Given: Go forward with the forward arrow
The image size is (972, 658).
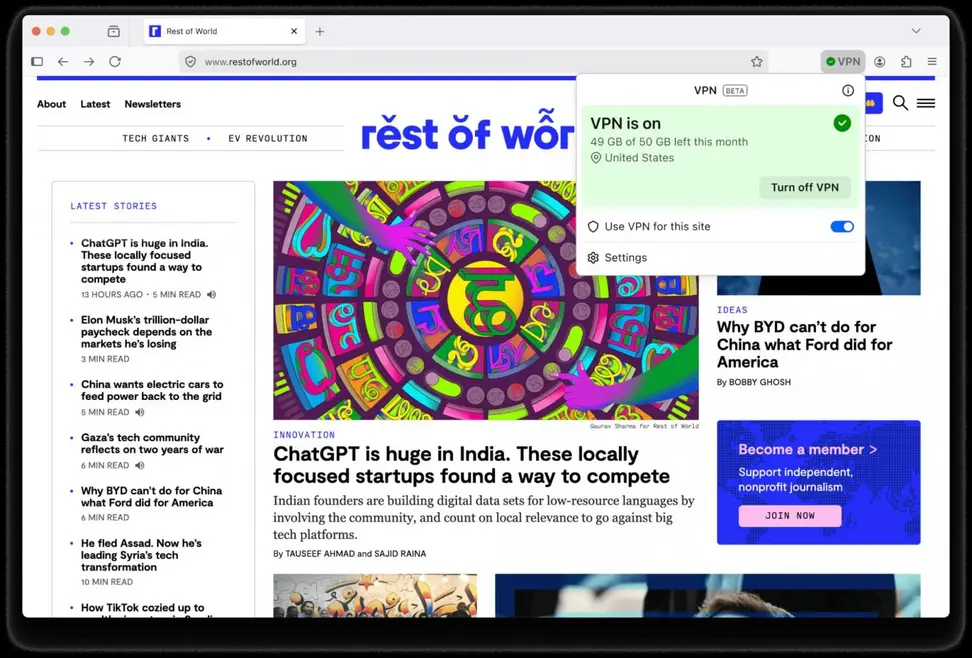Looking at the screenshot, I should pos(89,61).
